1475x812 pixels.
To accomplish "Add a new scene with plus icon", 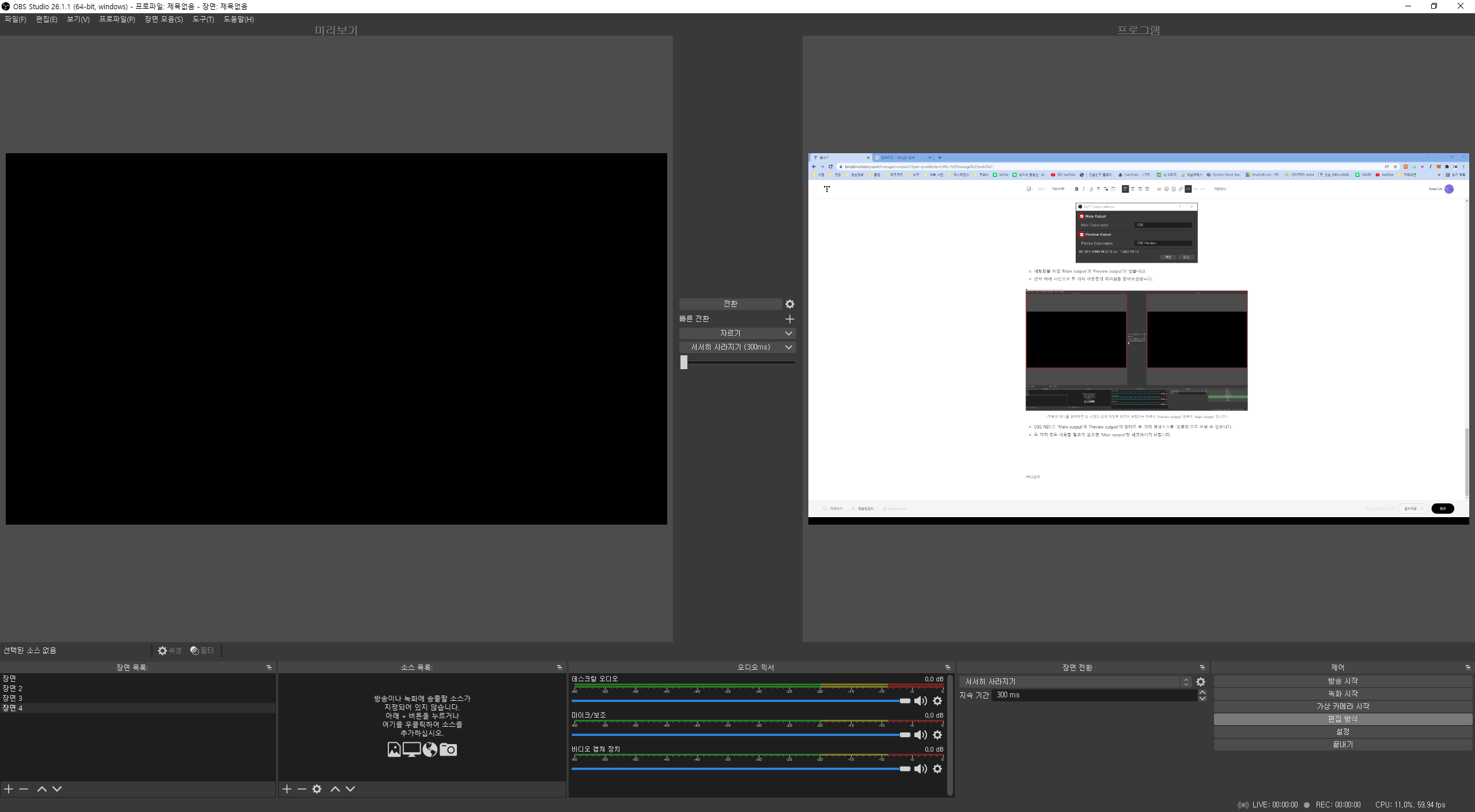I will (9, 789).
